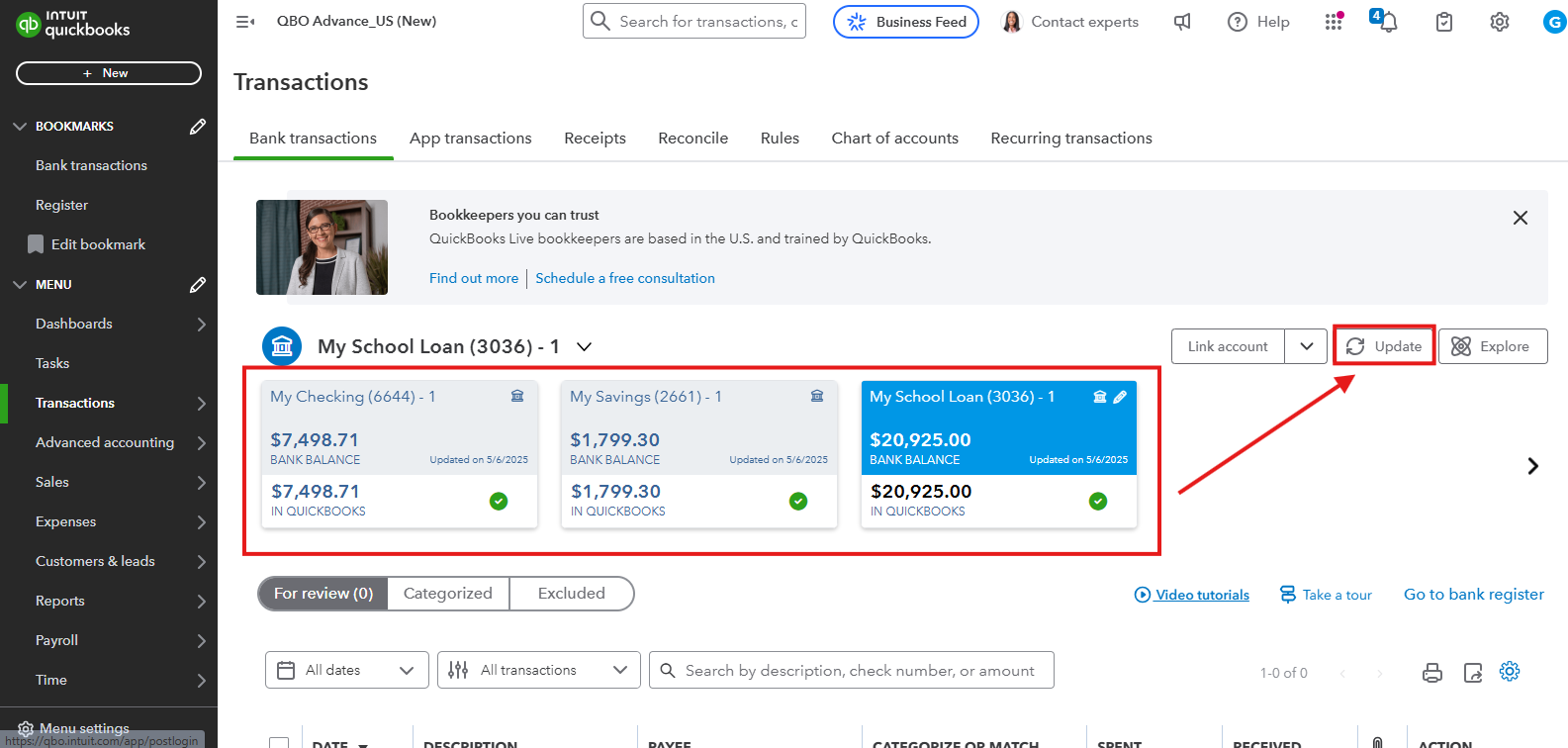1568x748 pixels.
Task: Switch to Rules tab
Action: [x=780, y=139]
